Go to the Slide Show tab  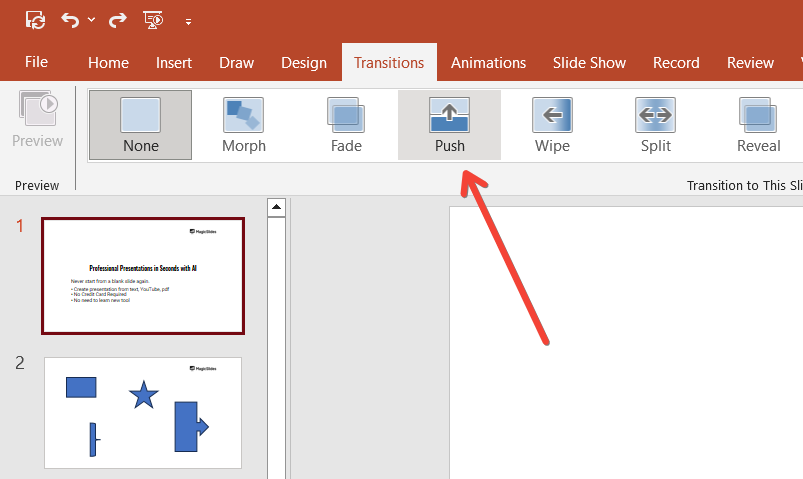click(589, 62)
